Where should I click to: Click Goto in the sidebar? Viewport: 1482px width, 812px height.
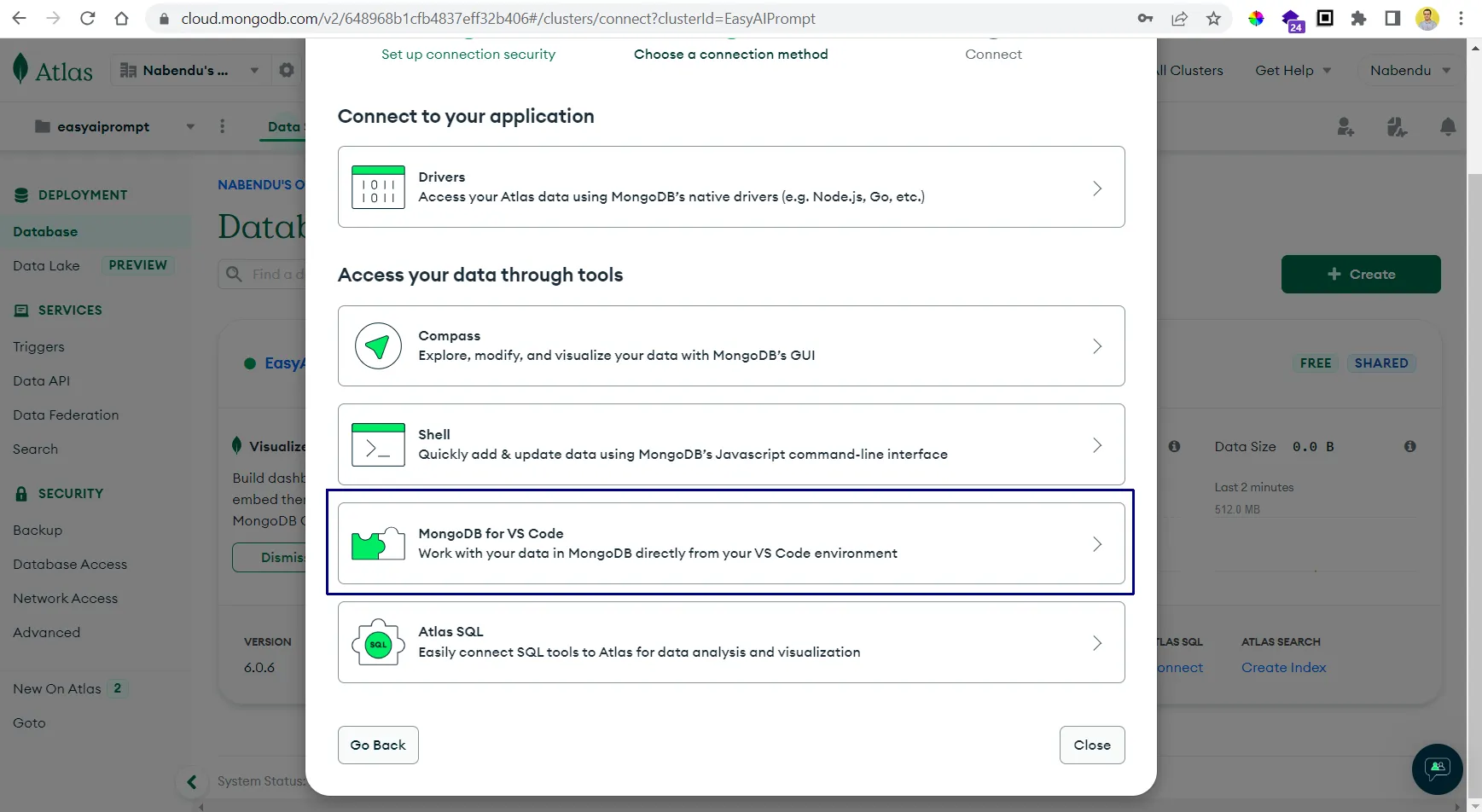(29, 722)
